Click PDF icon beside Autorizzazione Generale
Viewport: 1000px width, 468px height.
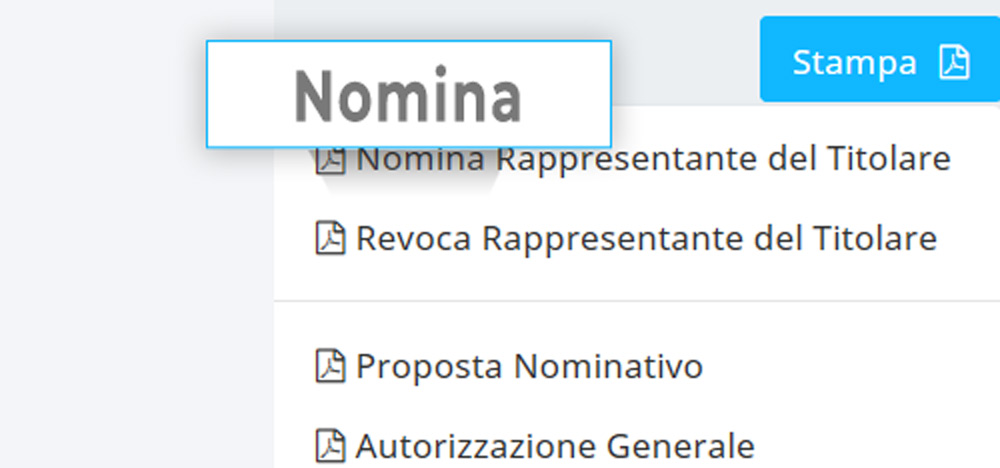tap(330, 444)
